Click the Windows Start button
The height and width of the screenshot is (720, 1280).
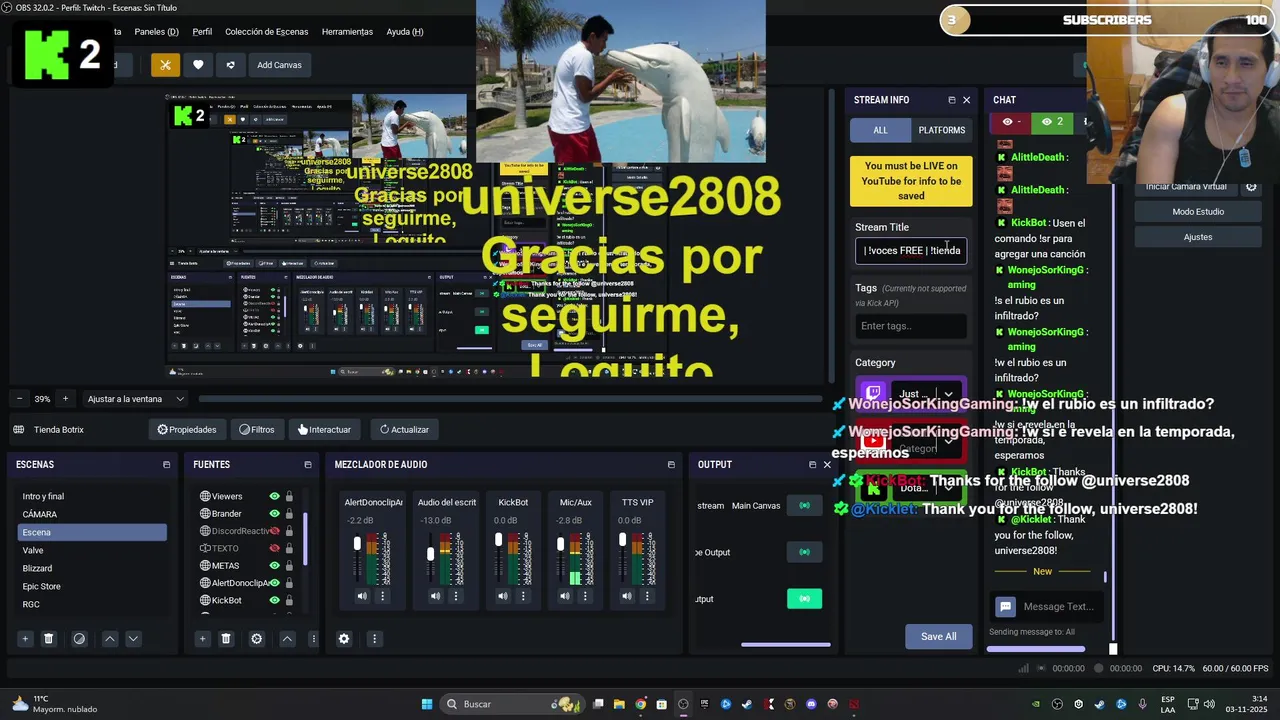427,704
